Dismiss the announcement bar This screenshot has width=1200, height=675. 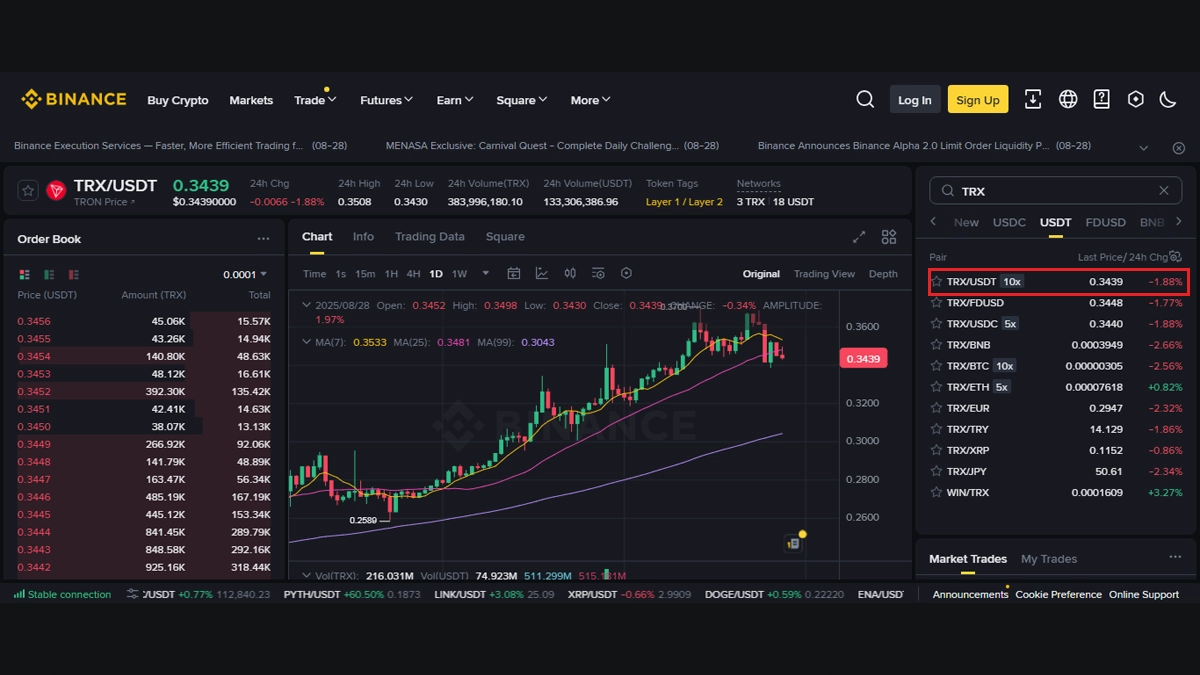click(1178, 148)
